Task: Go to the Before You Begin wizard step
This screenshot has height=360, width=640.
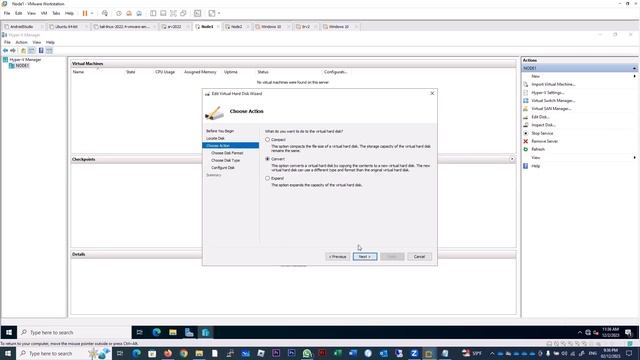Action: (x=220, y=131)
